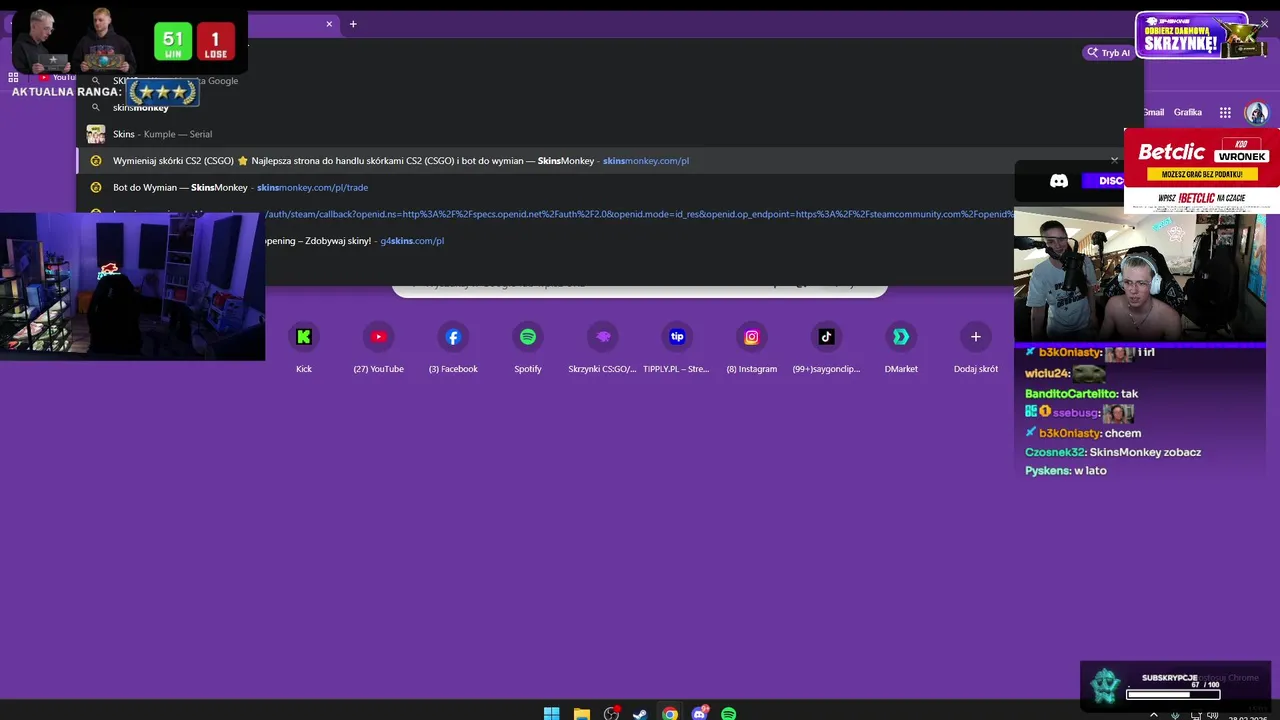Show hidden system tray icons chevron

(x=1154, y=715)
